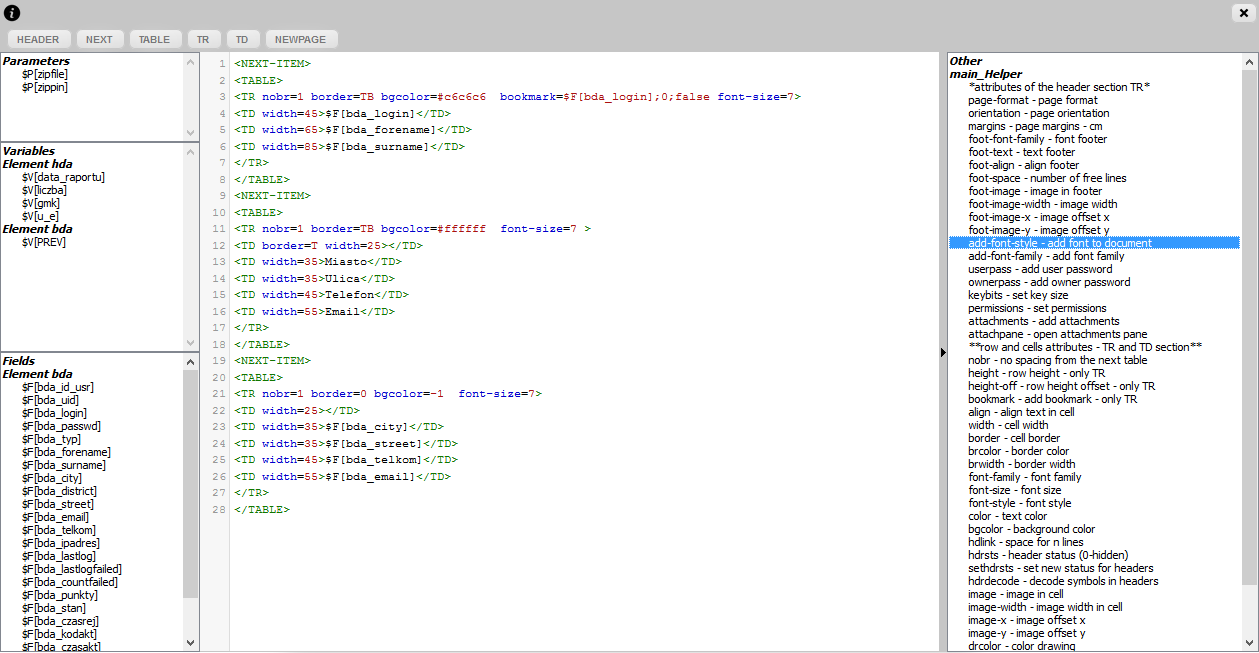
Task: Close the editor with the X icon
Action: [x=1241, y=13]
